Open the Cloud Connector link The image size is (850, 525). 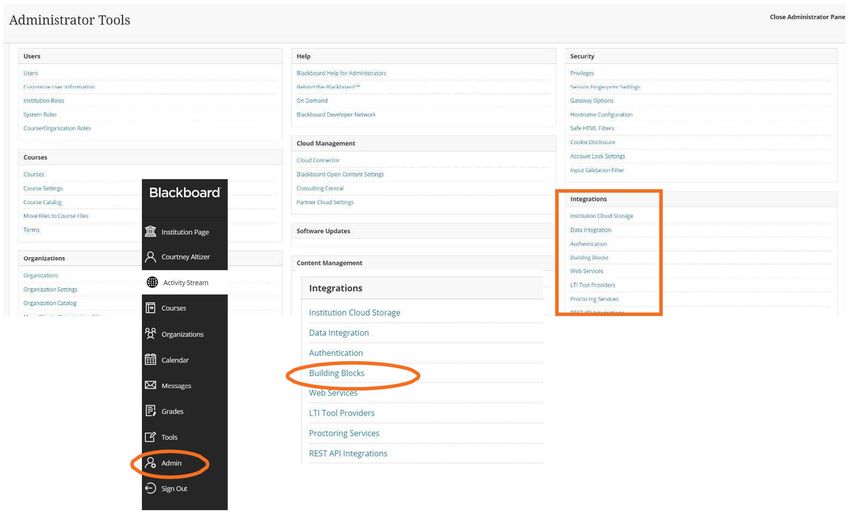tap(318, 160)
